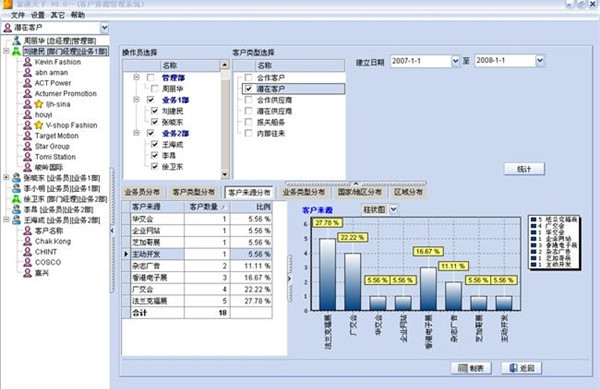
Task: Click the salesperson icon beside 李小明
Action: 16,189
